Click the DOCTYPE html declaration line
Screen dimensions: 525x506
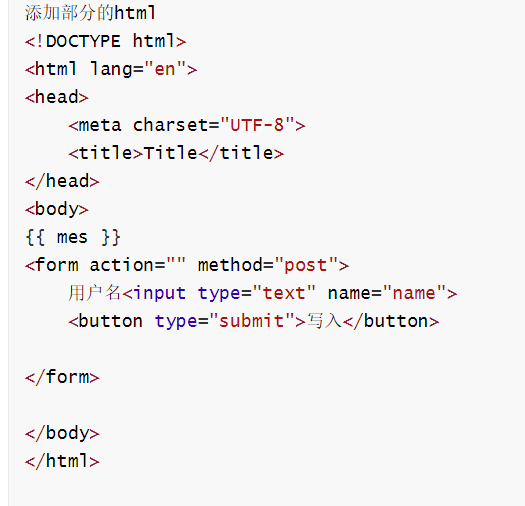click(105, 42)
